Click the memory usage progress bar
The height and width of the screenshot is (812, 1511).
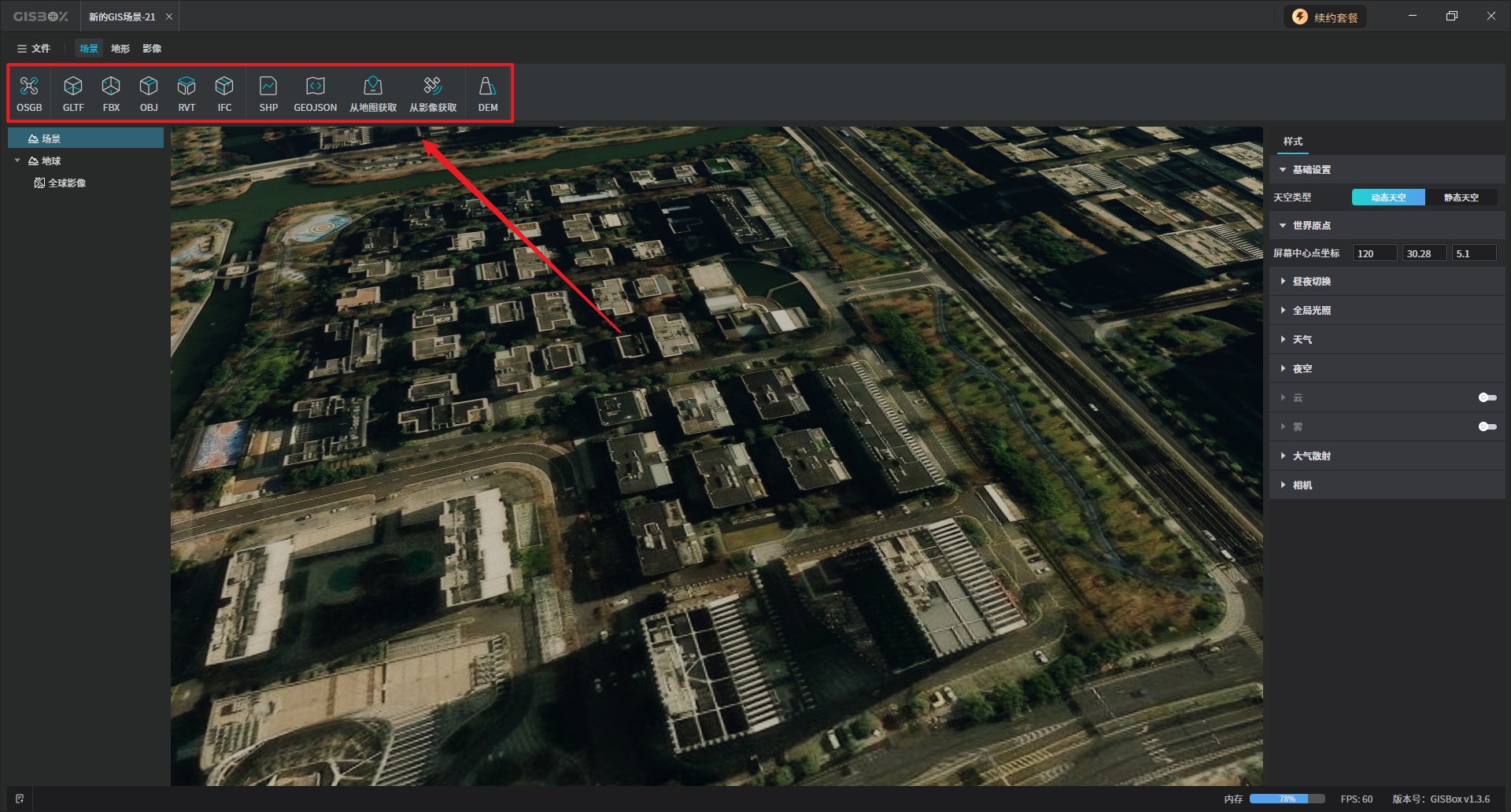[1287, 799]
